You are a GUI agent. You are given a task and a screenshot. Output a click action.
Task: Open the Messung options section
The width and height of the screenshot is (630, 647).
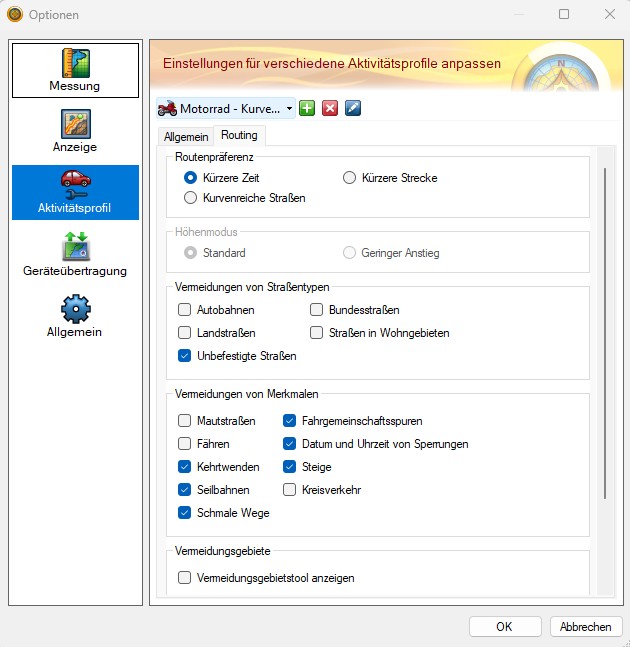click(75, 70)
